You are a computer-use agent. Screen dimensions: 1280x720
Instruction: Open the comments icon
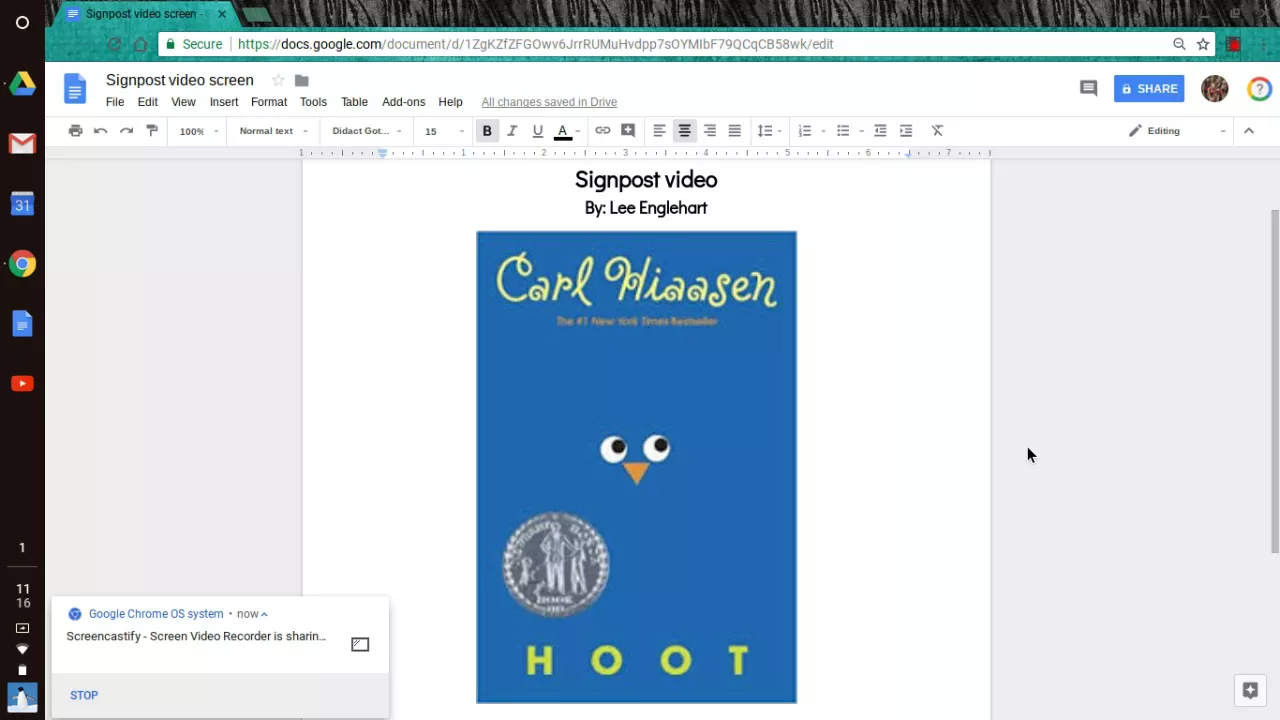point(1088,88)
